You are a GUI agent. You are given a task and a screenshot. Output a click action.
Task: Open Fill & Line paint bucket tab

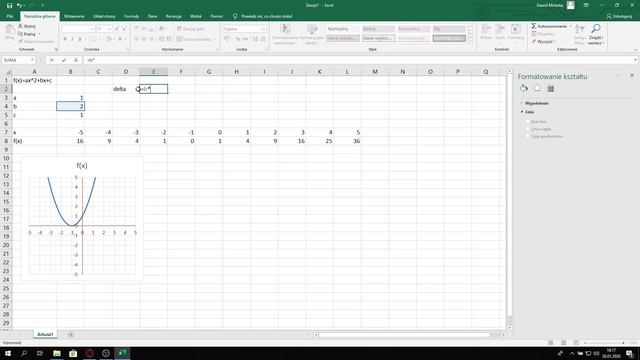pos(524,88)
